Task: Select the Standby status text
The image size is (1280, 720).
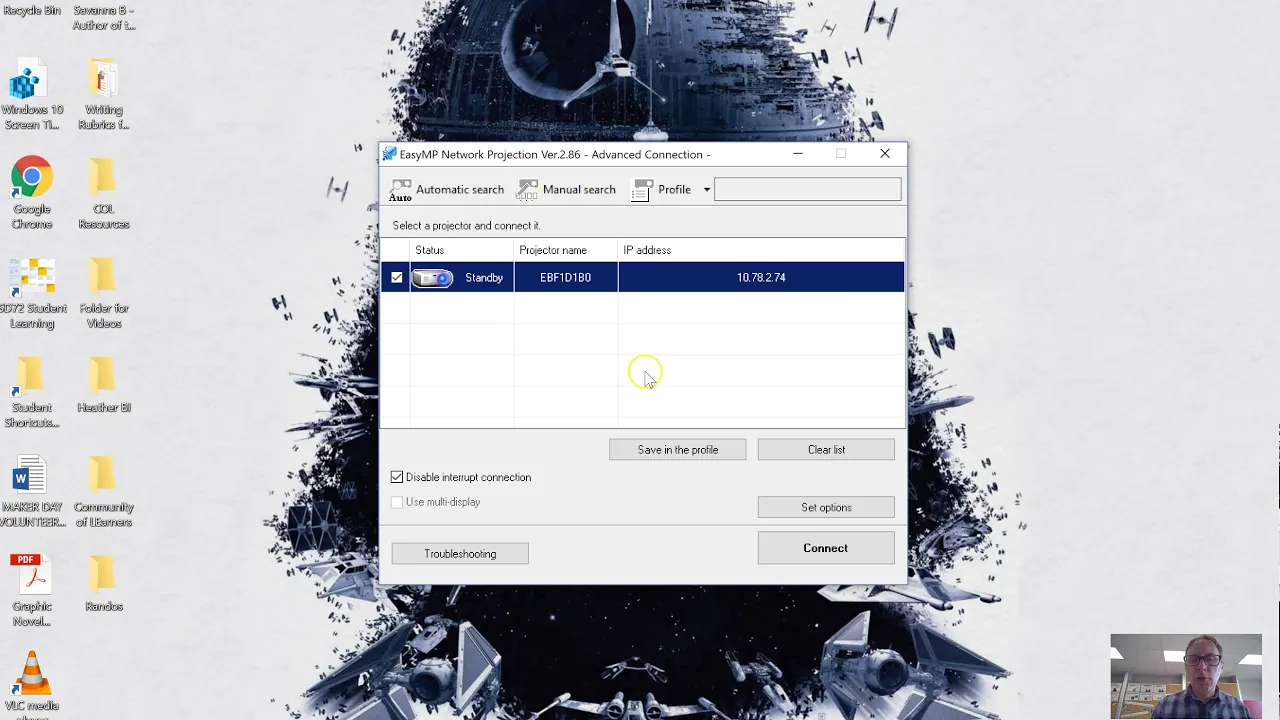Action: coord(484,278)
